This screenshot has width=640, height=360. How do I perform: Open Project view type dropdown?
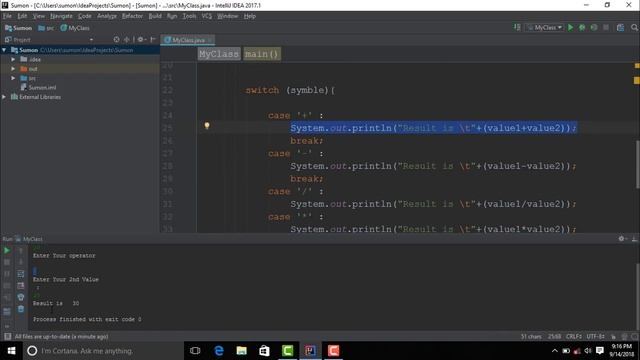pos(91,40)
